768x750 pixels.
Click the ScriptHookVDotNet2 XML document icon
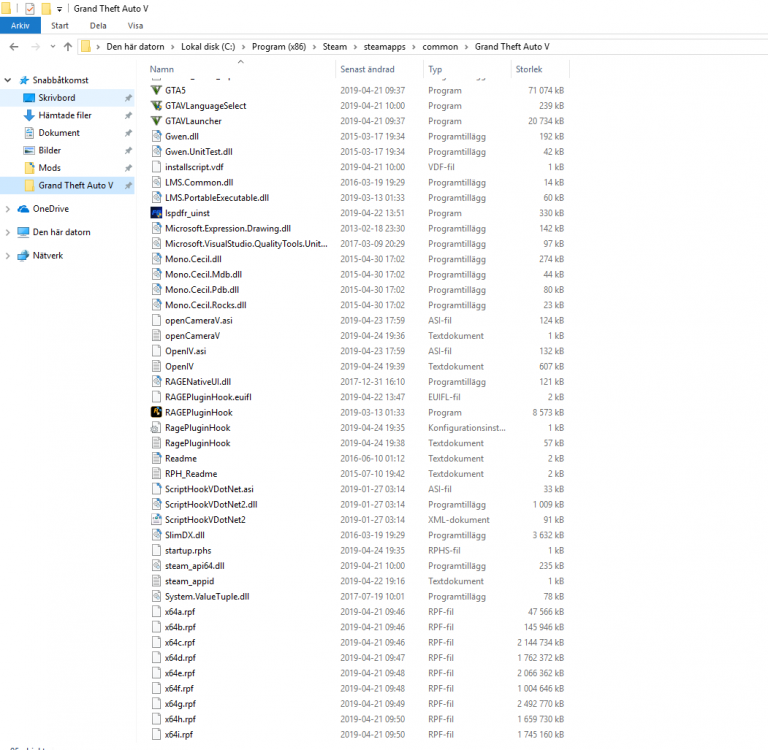click(156, 519)
